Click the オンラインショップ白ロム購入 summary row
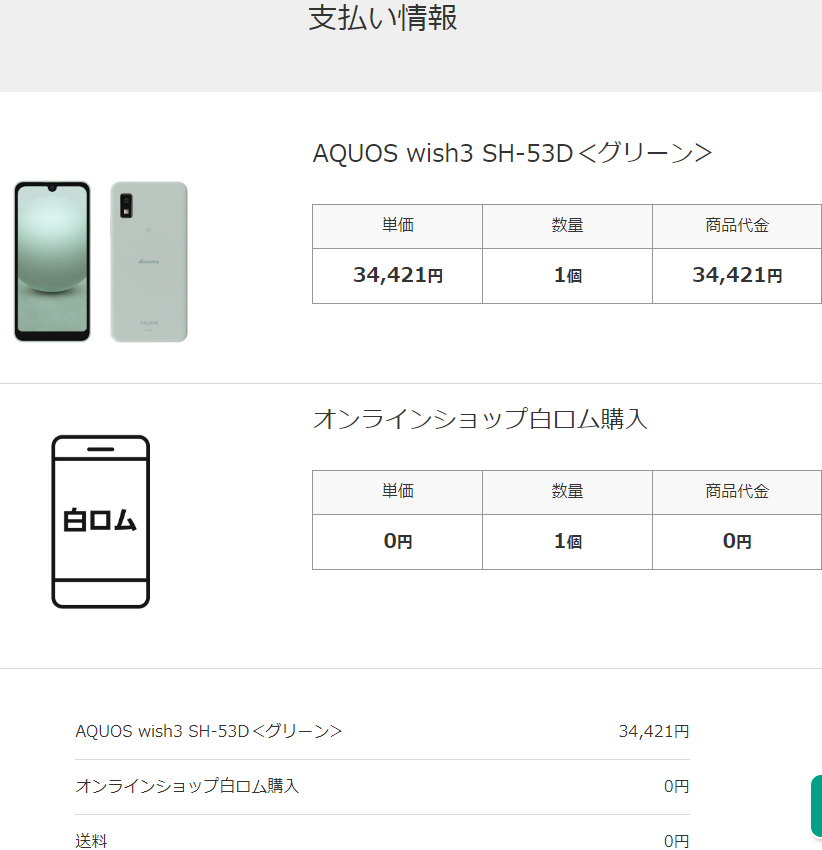Image resolution: width=822 pixels, height=850 pixels. click(x=382, y=787)
